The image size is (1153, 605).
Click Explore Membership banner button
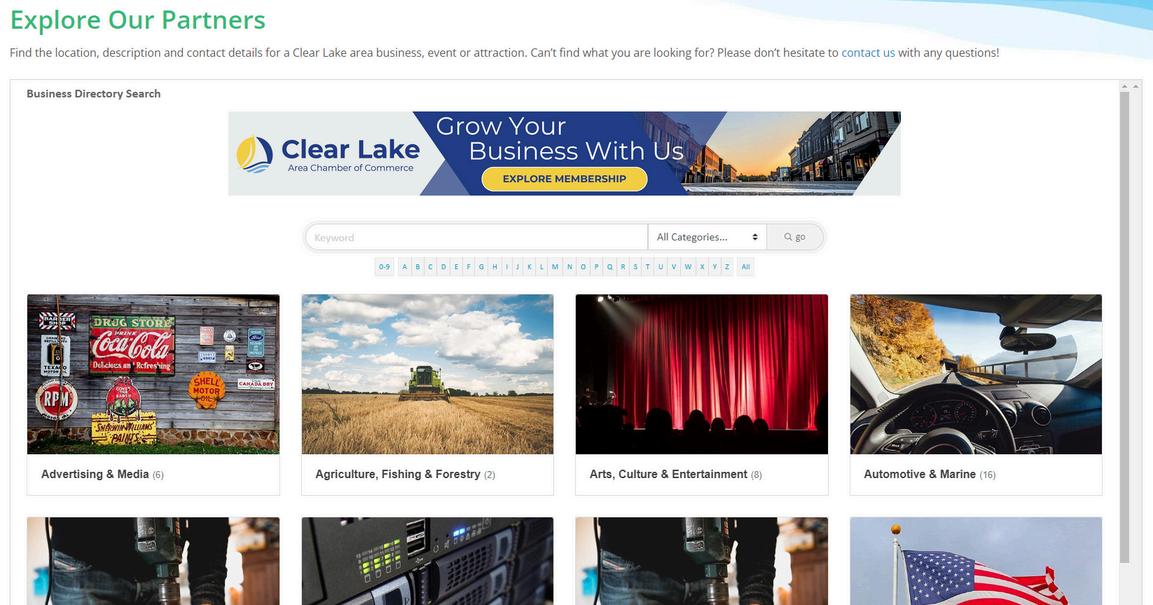(x=564, y=179)
